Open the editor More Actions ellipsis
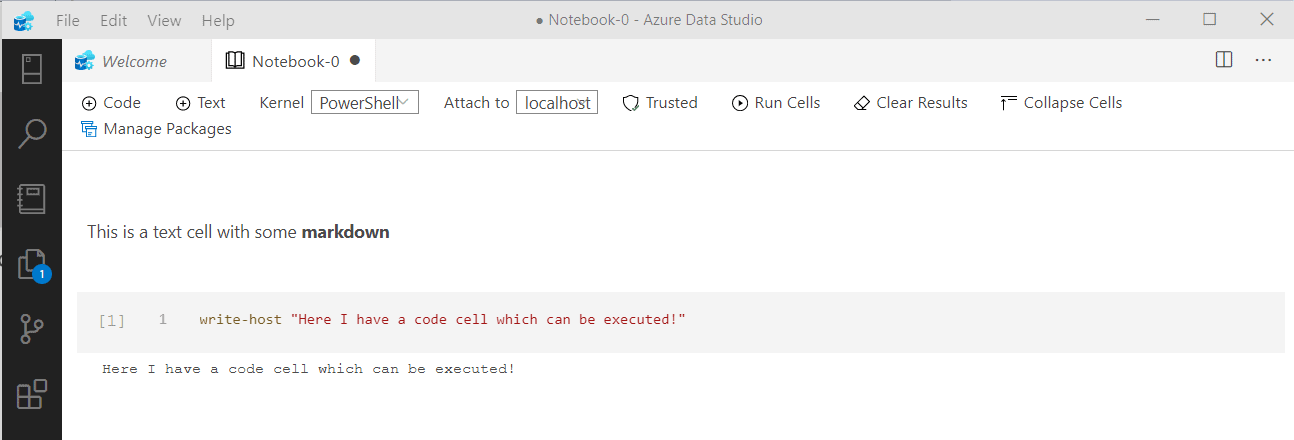Image resolution: width=1294 pixels, height=440 pixels. coord(1263,60)
